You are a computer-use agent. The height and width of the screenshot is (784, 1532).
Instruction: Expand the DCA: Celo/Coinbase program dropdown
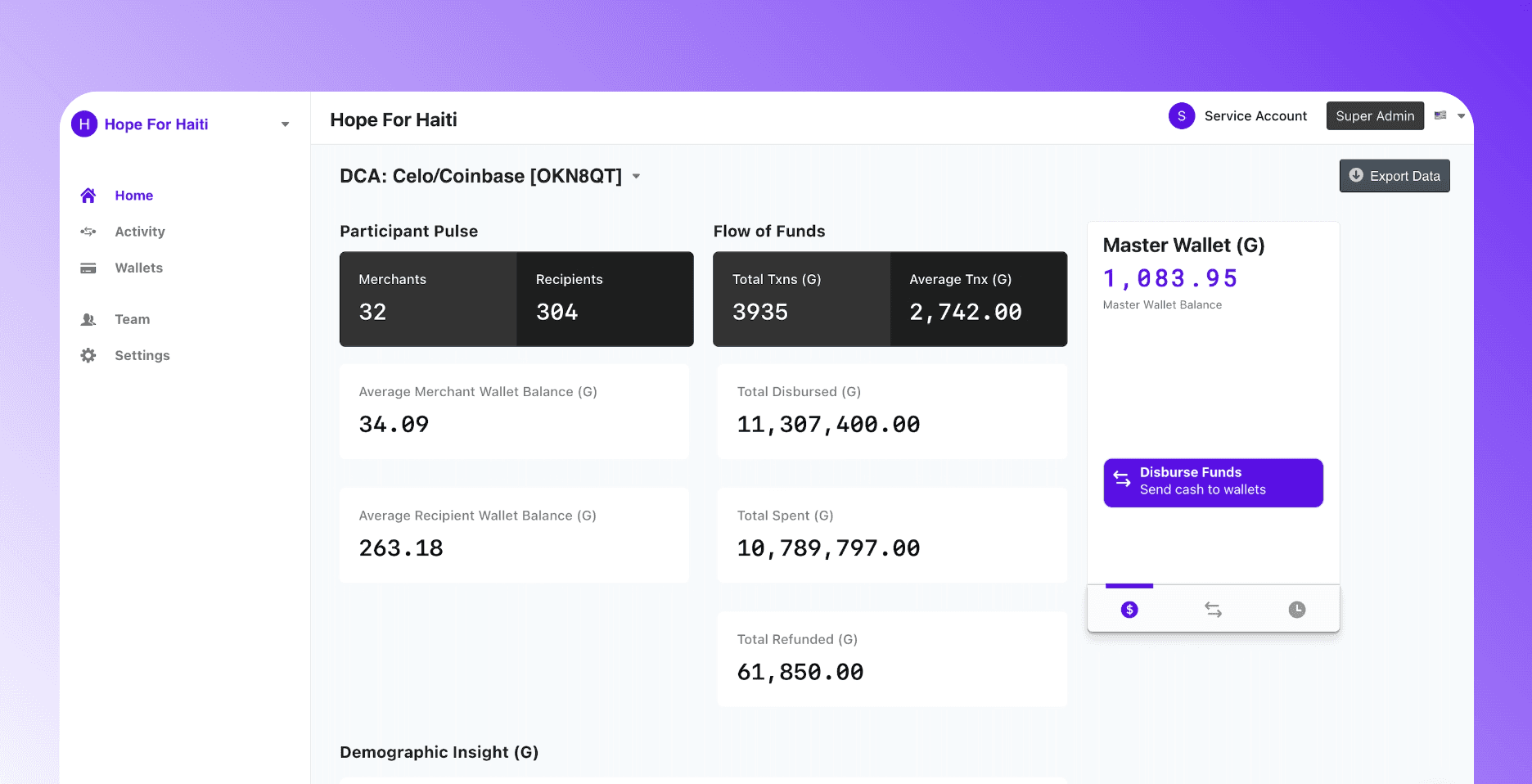637,177
